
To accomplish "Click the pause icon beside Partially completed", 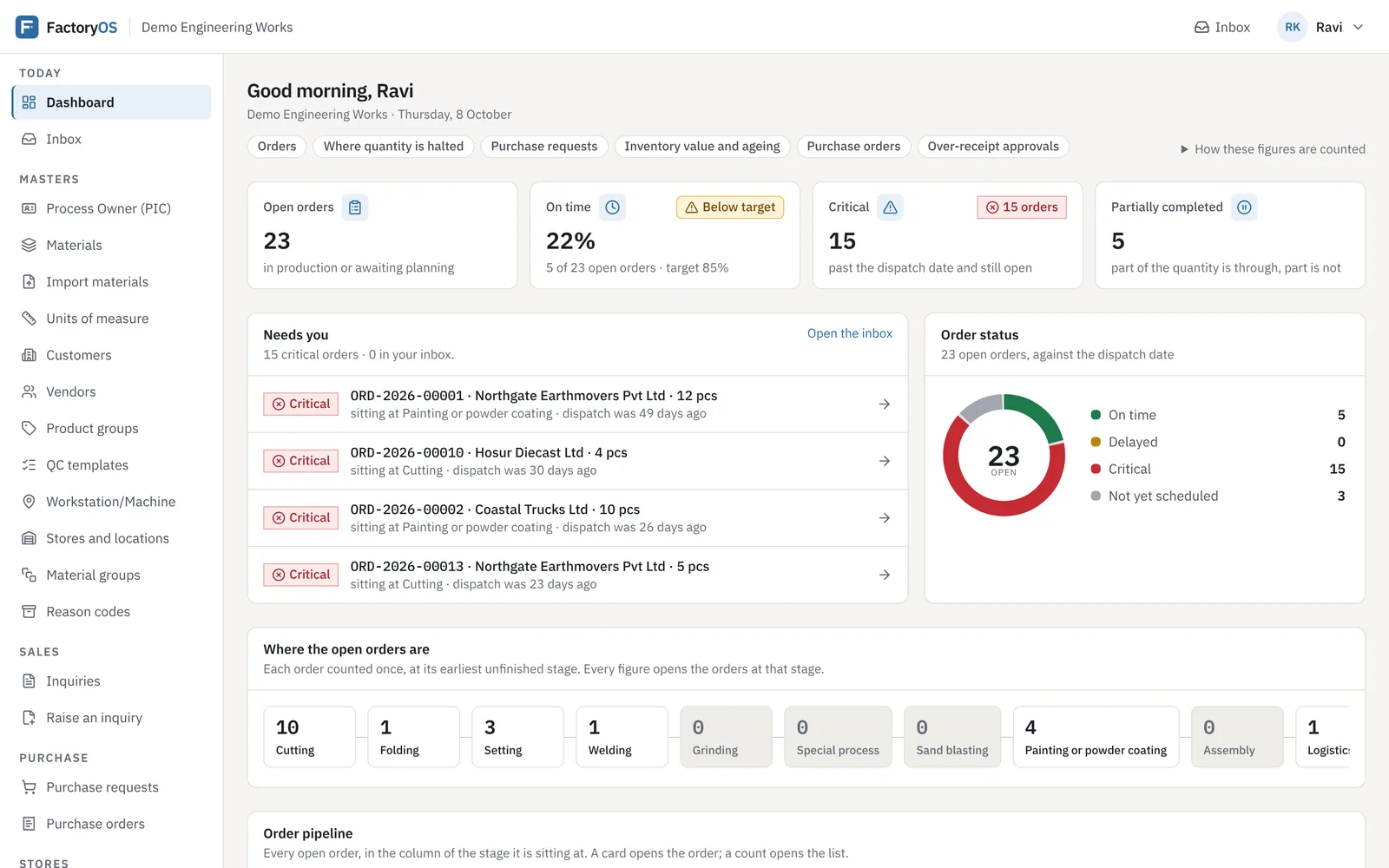I will click(x=1244, y=207).
